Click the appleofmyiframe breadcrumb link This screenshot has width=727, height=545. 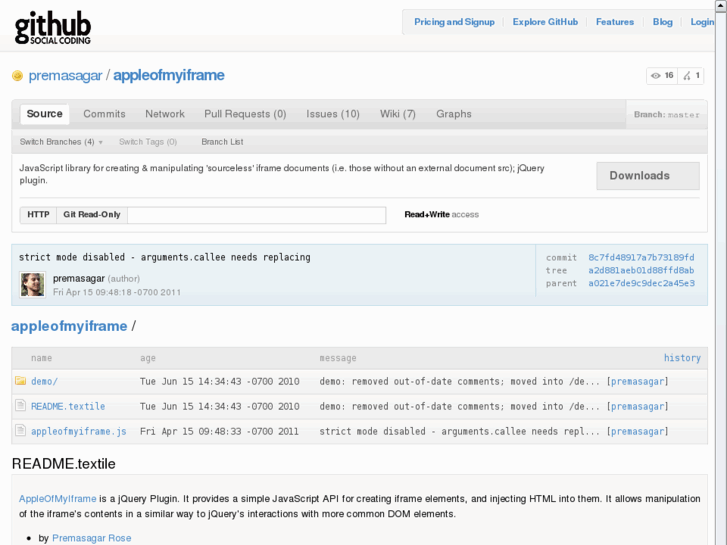pyautogui.click(x=69, y=326)
